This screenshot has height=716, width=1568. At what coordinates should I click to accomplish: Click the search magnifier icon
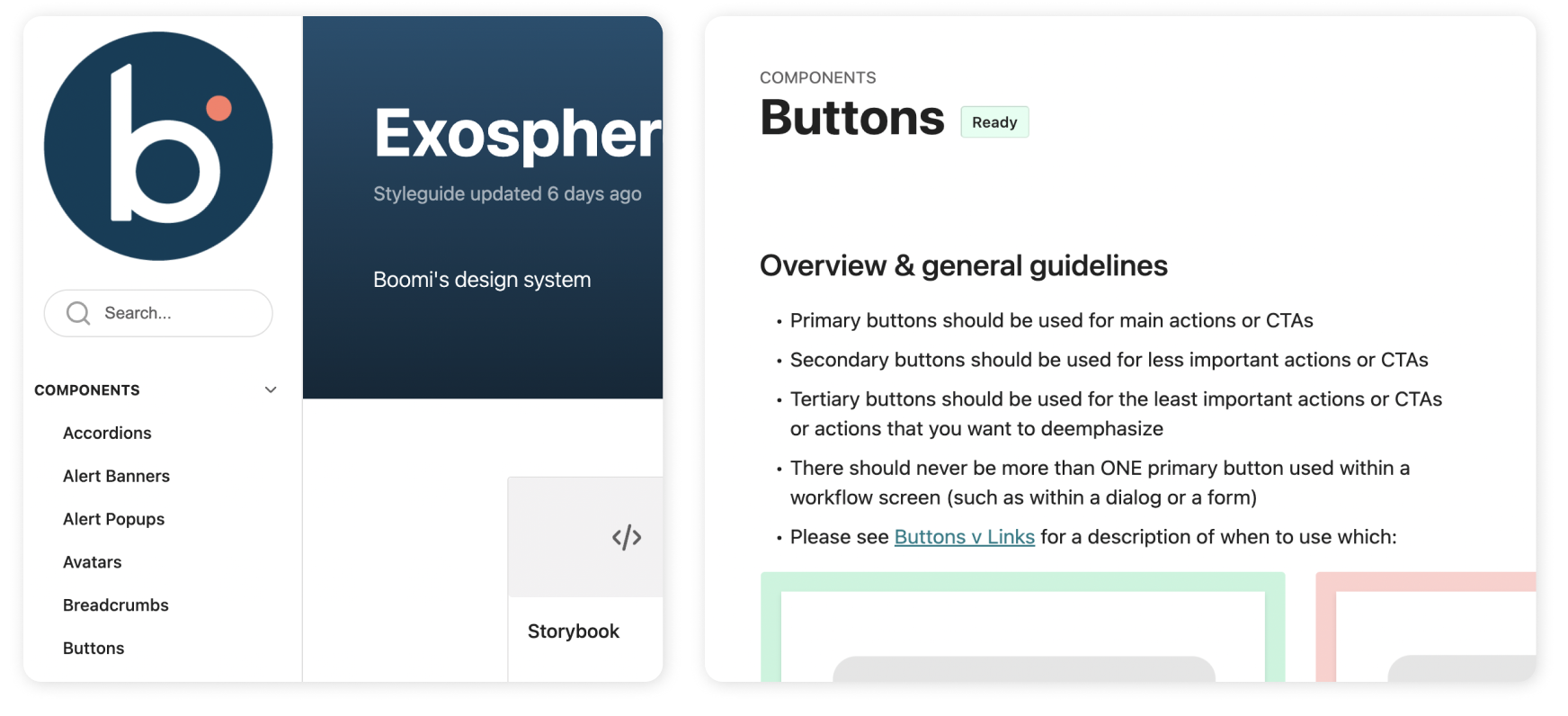click(78, 313)
